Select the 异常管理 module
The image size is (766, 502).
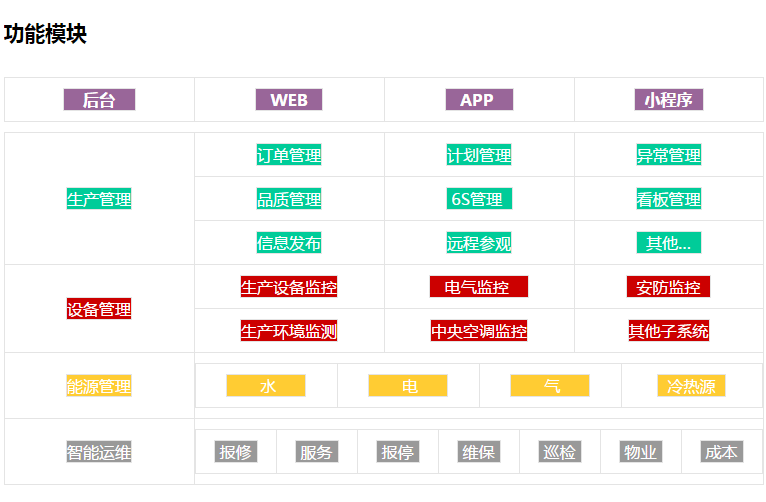669,155
